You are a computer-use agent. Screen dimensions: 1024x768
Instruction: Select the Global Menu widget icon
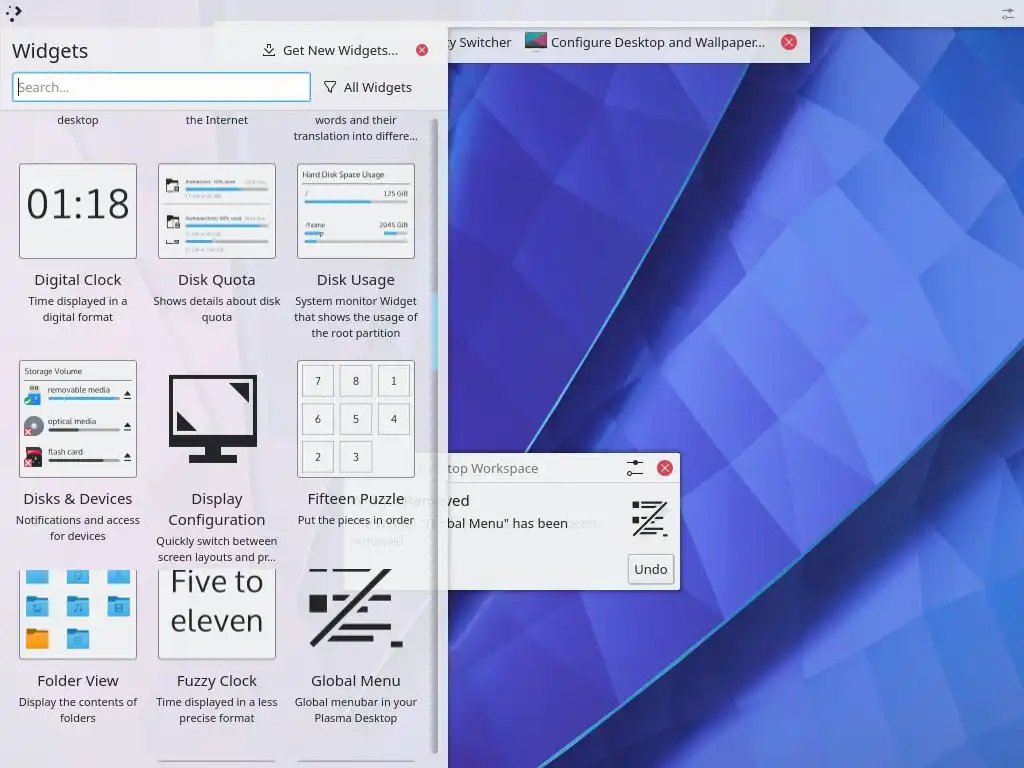pos(356,608)
